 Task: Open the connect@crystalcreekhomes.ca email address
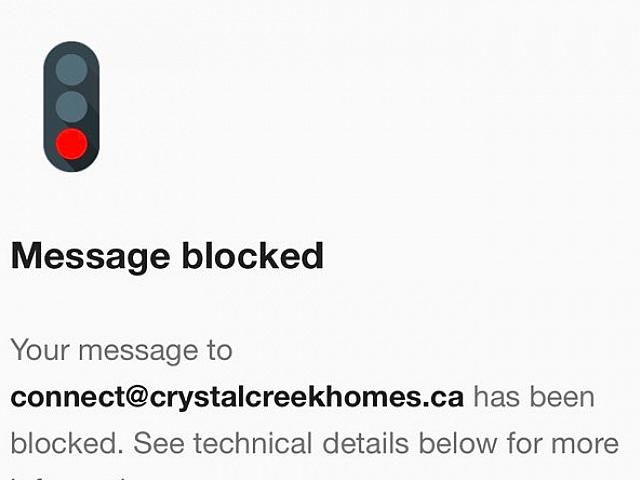[237, 398]
